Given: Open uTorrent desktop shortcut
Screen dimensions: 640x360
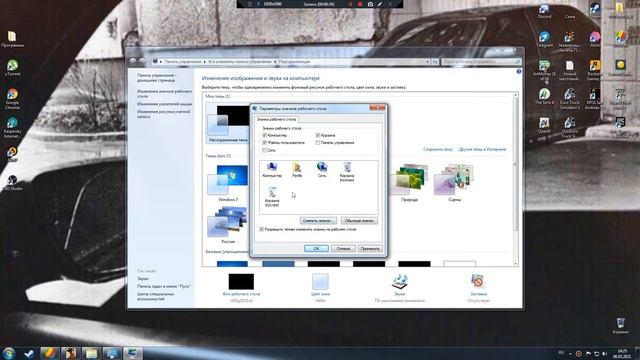Looking at the screenshot, I should pos(12,68).
